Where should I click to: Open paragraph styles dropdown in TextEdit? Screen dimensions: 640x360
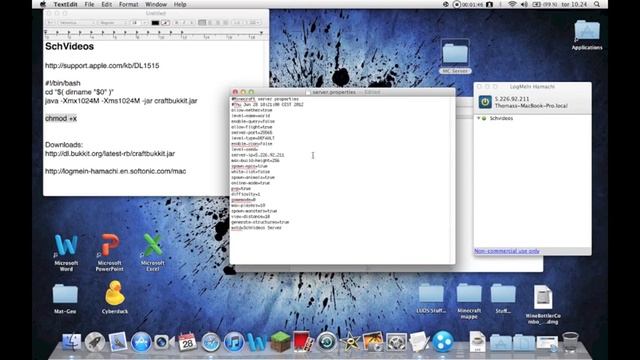tap(51, 23)
